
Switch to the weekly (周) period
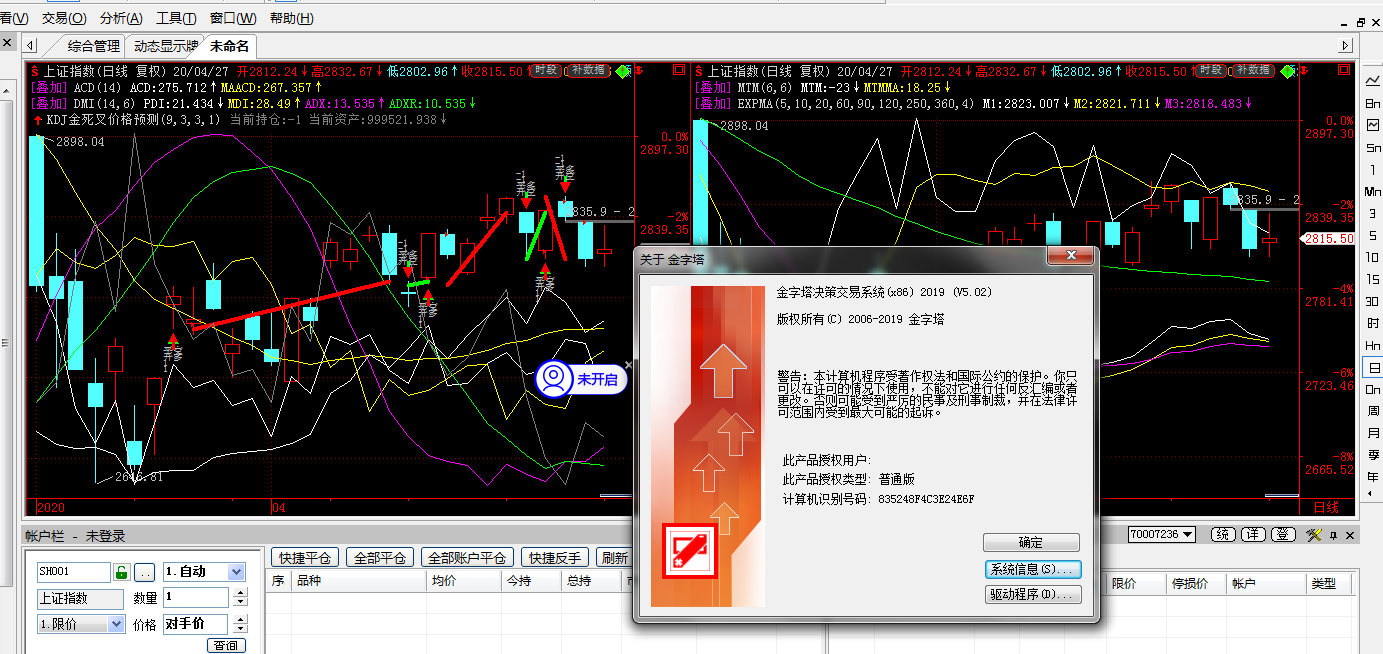1373,412
